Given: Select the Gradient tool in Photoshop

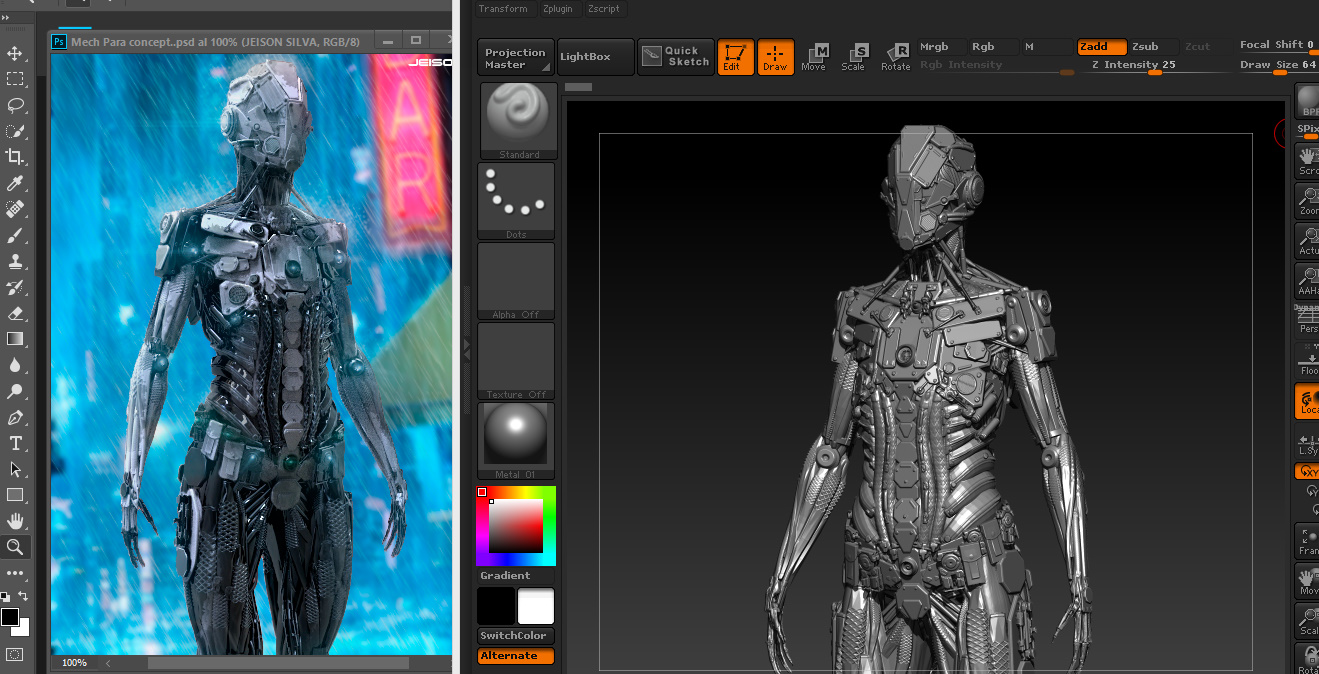Looking at the screenshot, I should pyautogui.click(x=15, y=339).
